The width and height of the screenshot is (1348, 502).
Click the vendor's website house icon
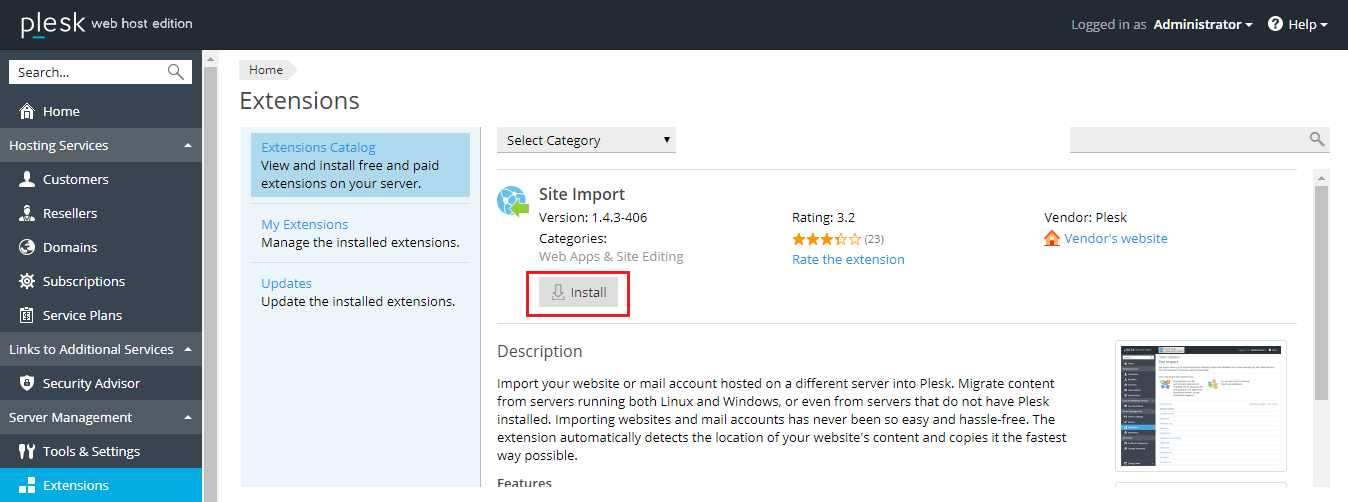(x=1052, y=238)
